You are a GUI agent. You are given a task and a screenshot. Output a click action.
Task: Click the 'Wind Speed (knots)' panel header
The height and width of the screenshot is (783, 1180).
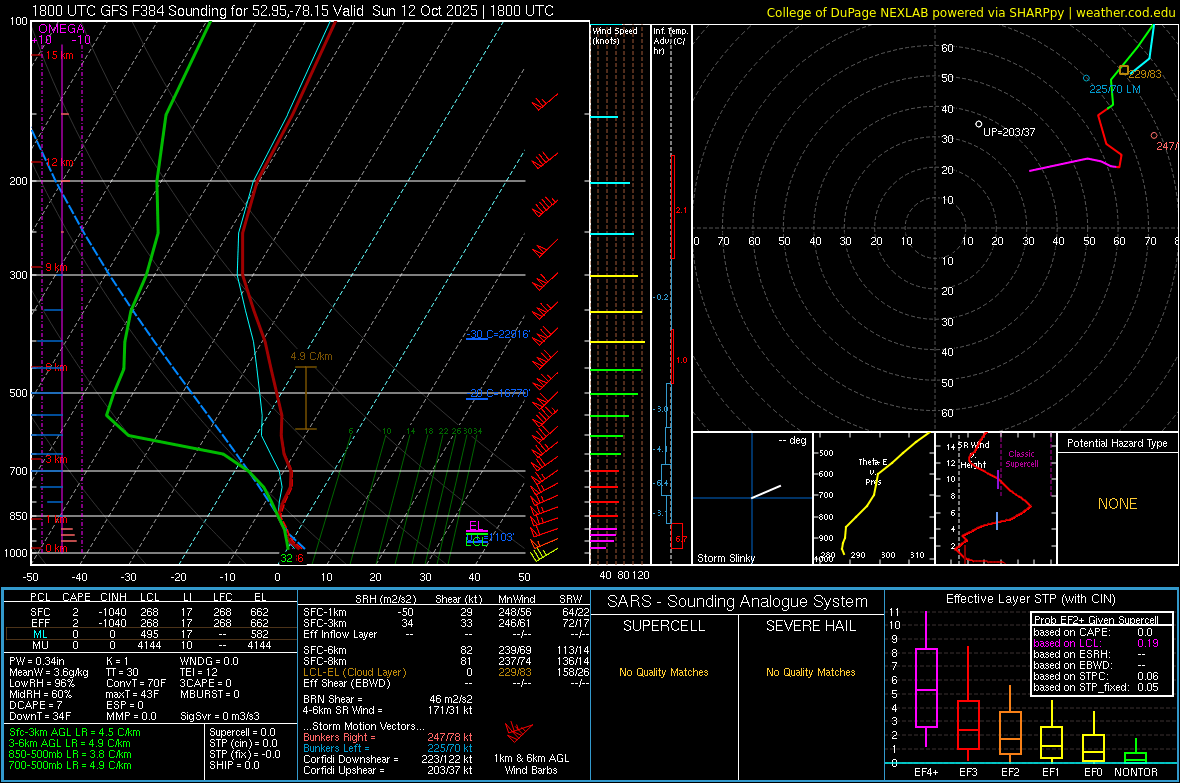point(614,35)
